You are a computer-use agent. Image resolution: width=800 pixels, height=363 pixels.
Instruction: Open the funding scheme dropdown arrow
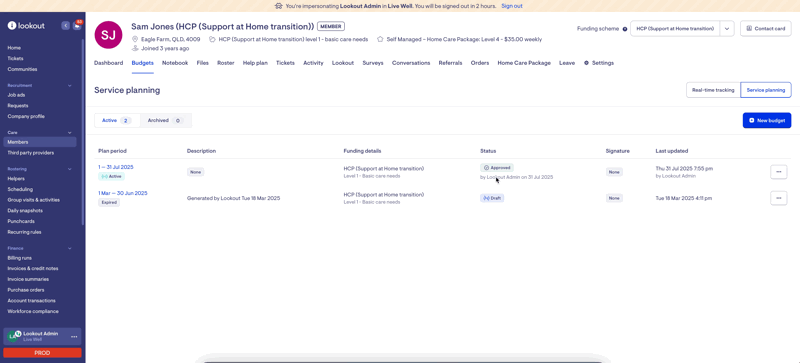pos(727,29)
